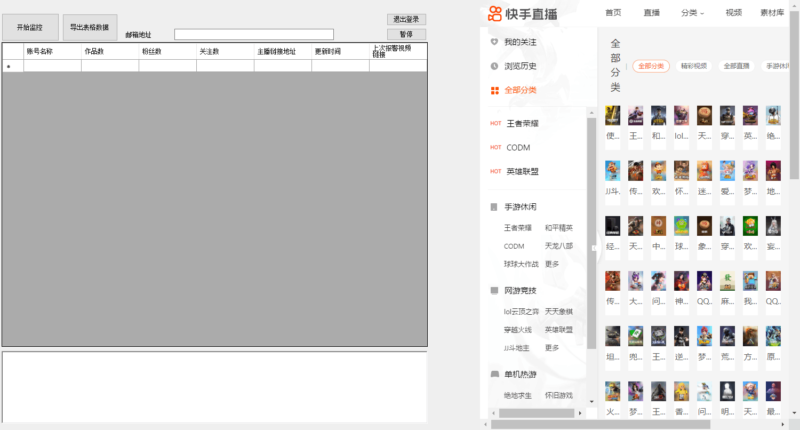
Task: Open 我的关注 heart icon in sidebar
Action: click(494, 42)
